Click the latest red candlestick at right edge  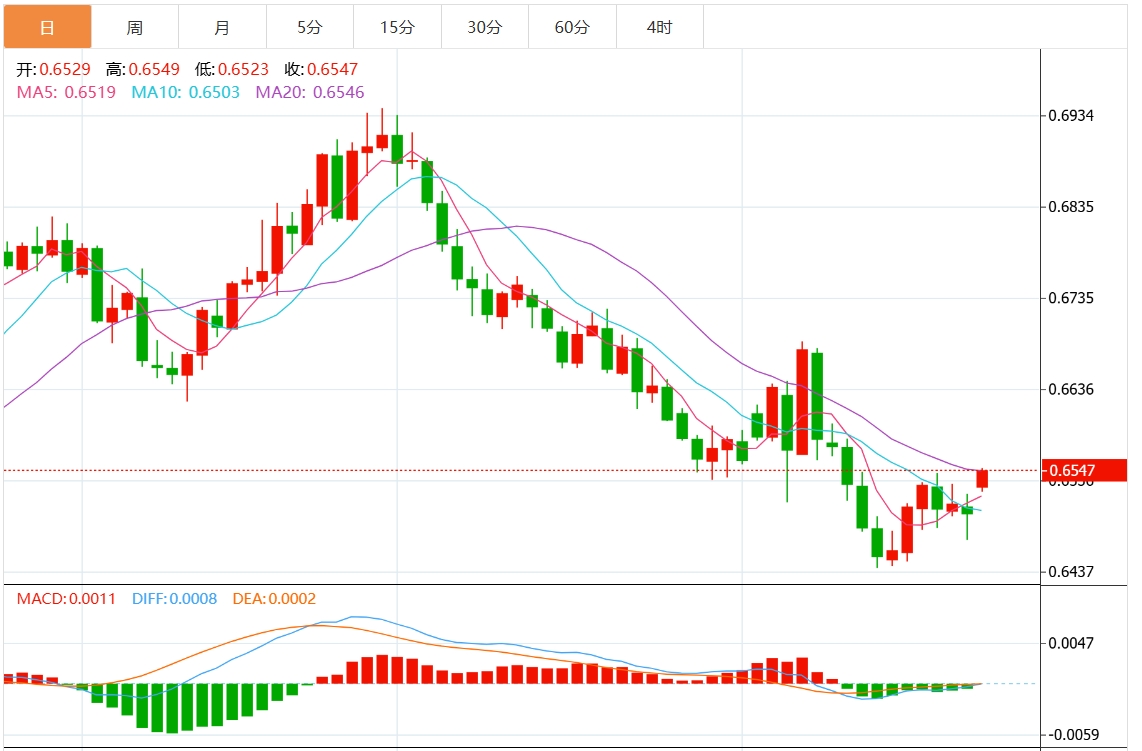982,479
